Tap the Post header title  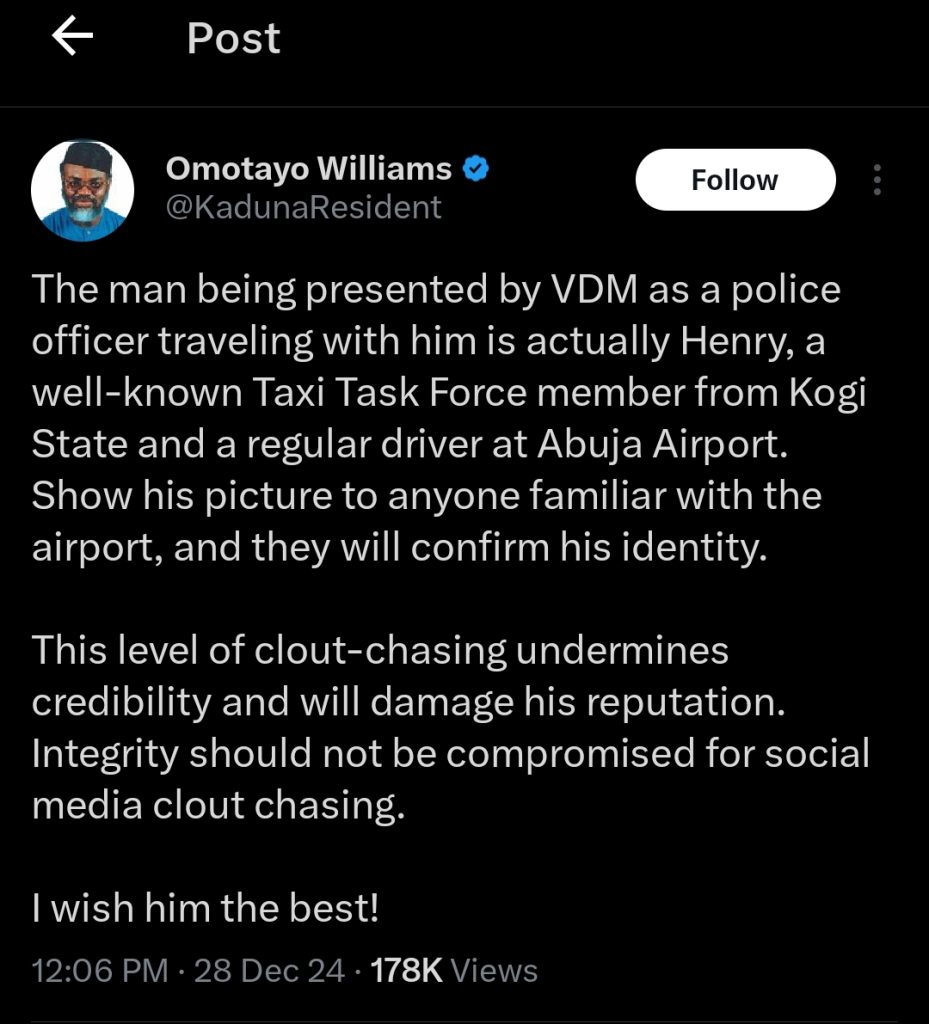[233, 39]
